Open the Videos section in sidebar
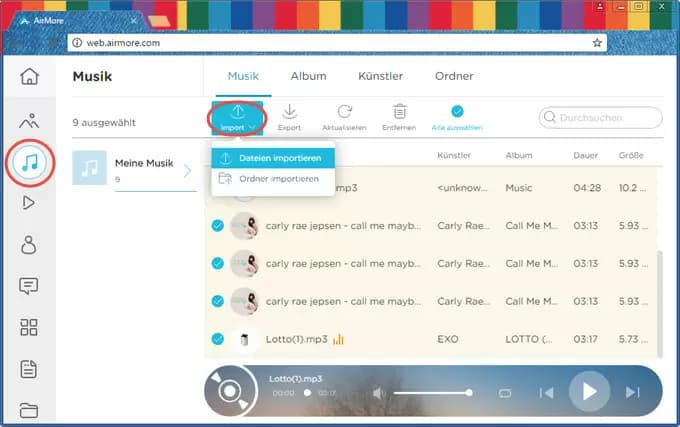Viewport: 680px width, 427px height. (x=30, y=203)
